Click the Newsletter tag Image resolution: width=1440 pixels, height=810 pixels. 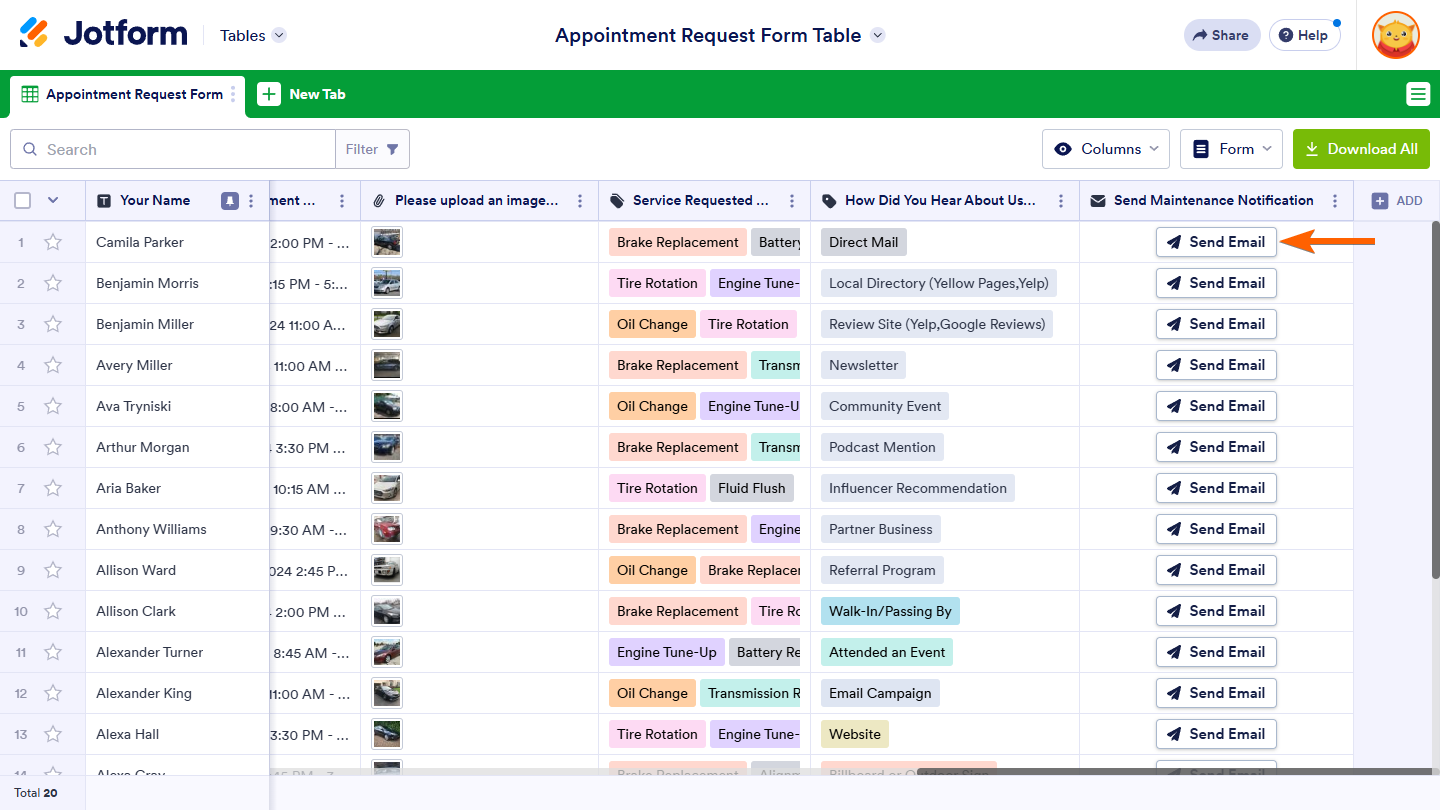(x=864, y=365)
